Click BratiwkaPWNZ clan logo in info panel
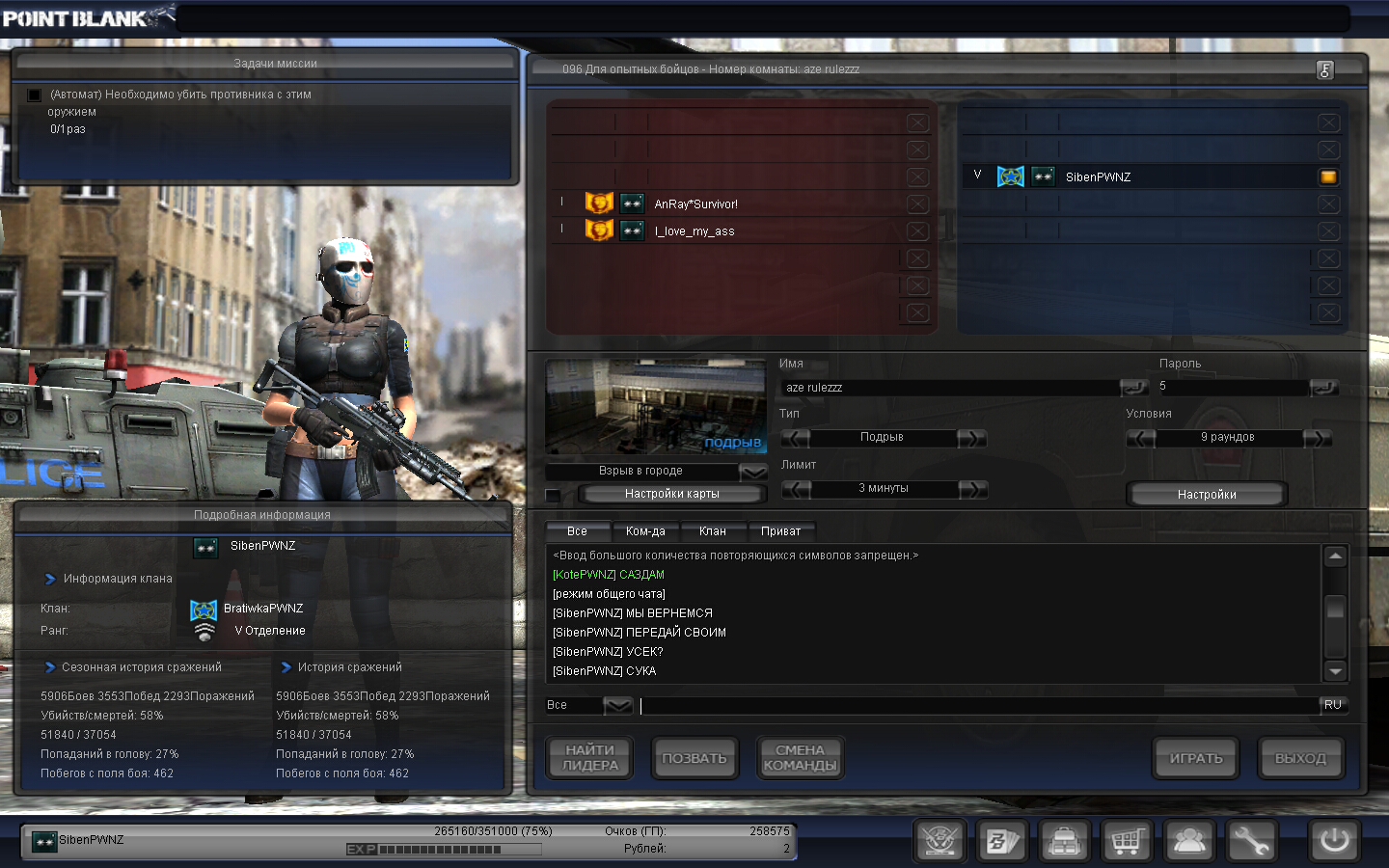Screen dimensions: 1389x868 coord(204,610)
